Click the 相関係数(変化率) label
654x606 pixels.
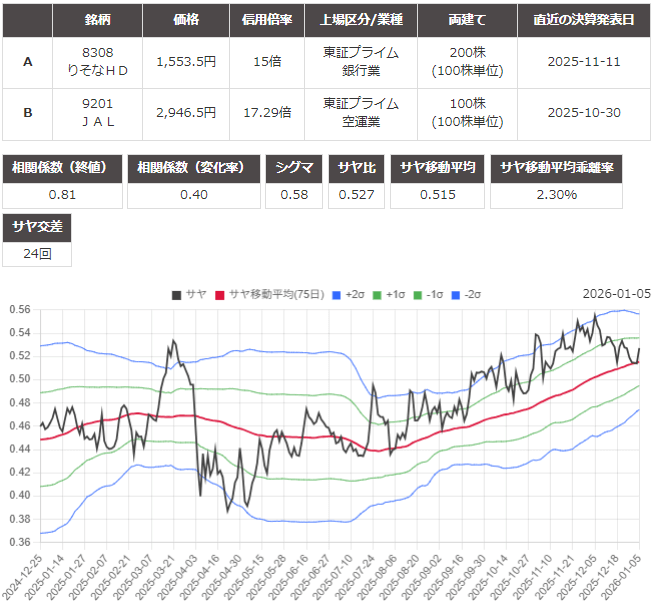pyautogui.click(x=194, y=168)
